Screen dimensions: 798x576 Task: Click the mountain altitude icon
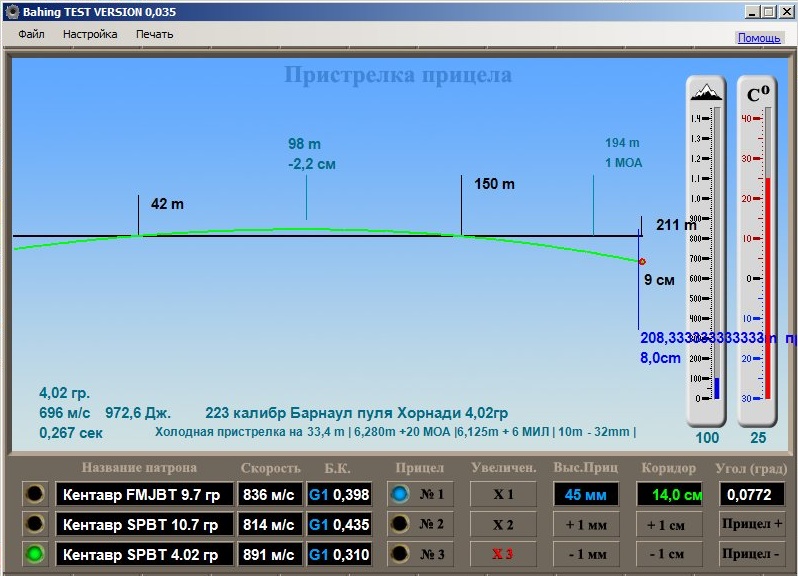707,92
